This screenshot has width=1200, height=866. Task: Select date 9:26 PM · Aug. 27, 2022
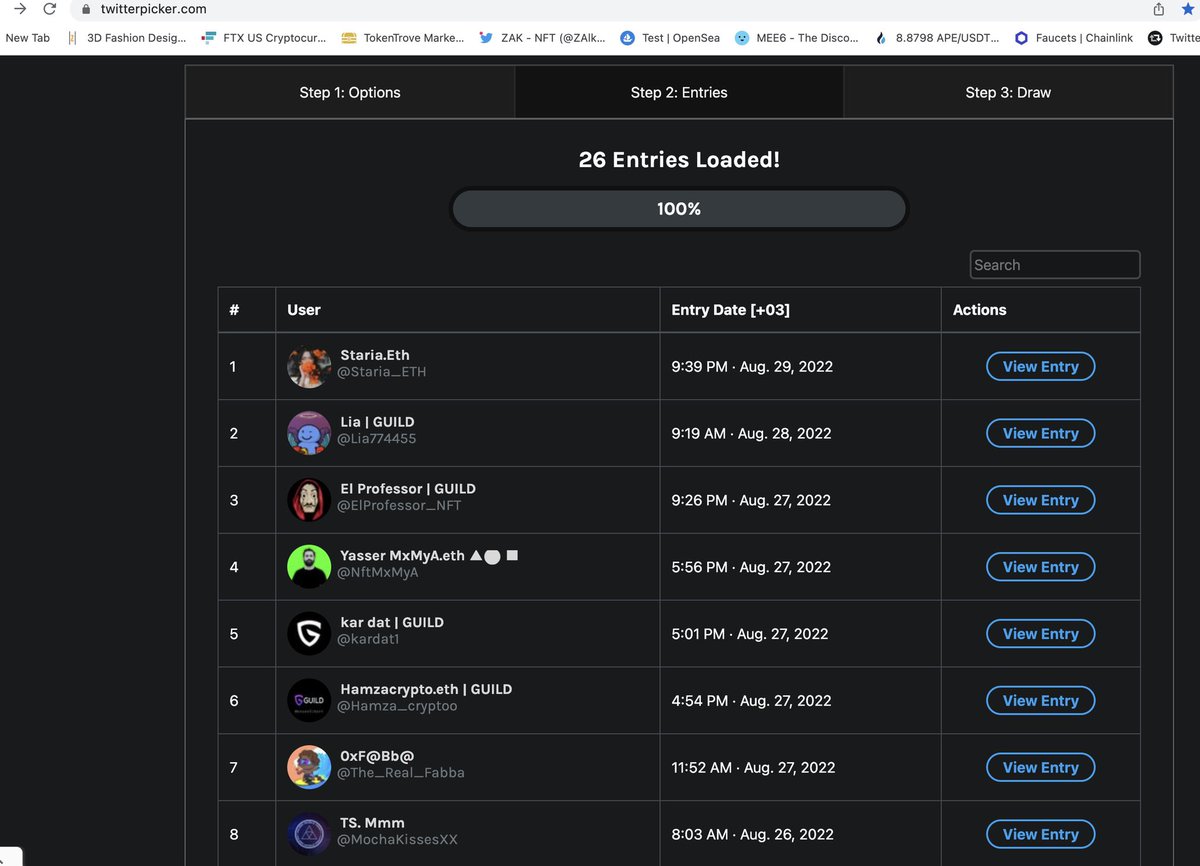pyautogui.click(x=751, y=500)
